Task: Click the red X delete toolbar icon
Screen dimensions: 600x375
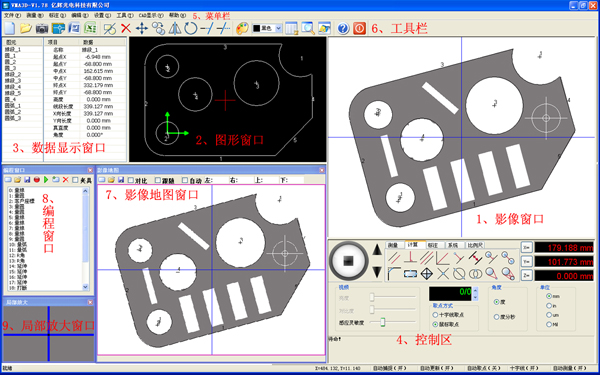Action: [126, 28]
